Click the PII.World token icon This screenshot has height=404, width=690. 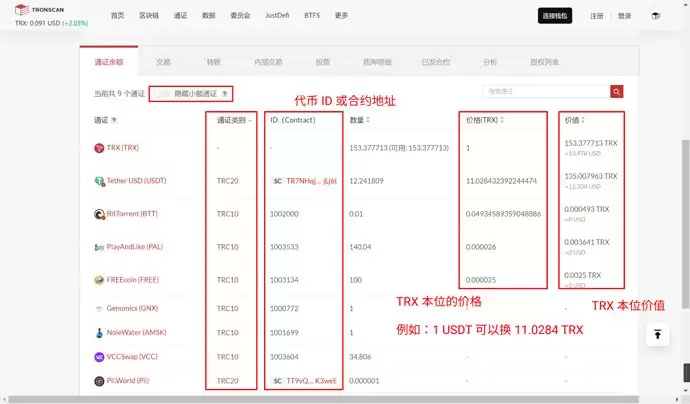point(99,381)
